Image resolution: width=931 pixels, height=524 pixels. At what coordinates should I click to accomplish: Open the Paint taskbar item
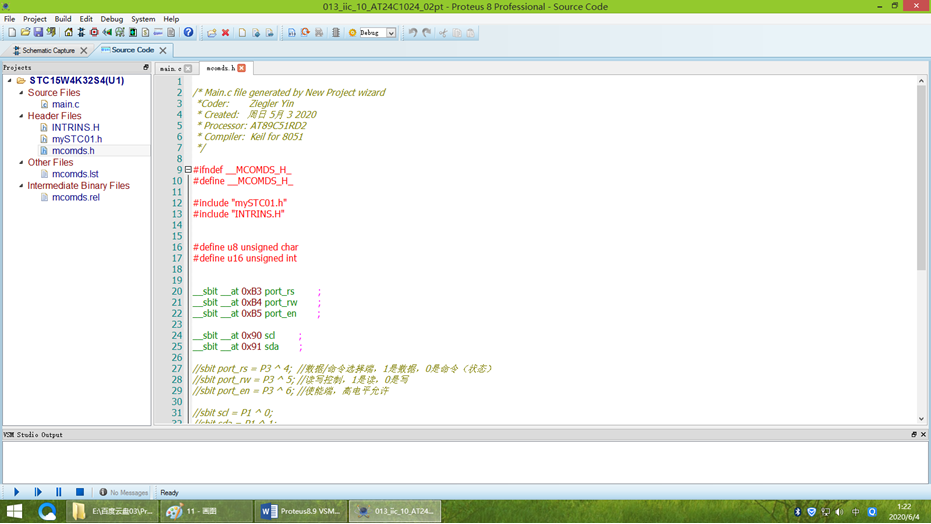205,511
